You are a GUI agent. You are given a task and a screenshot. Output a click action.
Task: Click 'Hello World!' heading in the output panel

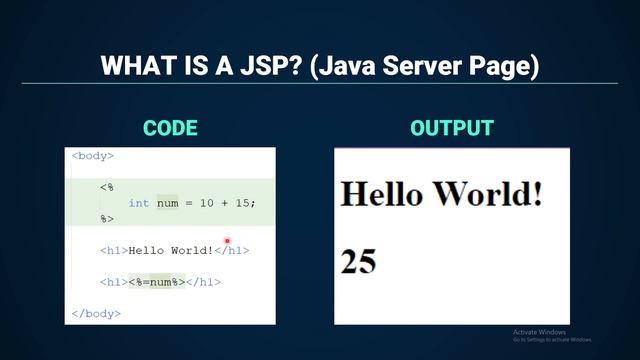441,193
